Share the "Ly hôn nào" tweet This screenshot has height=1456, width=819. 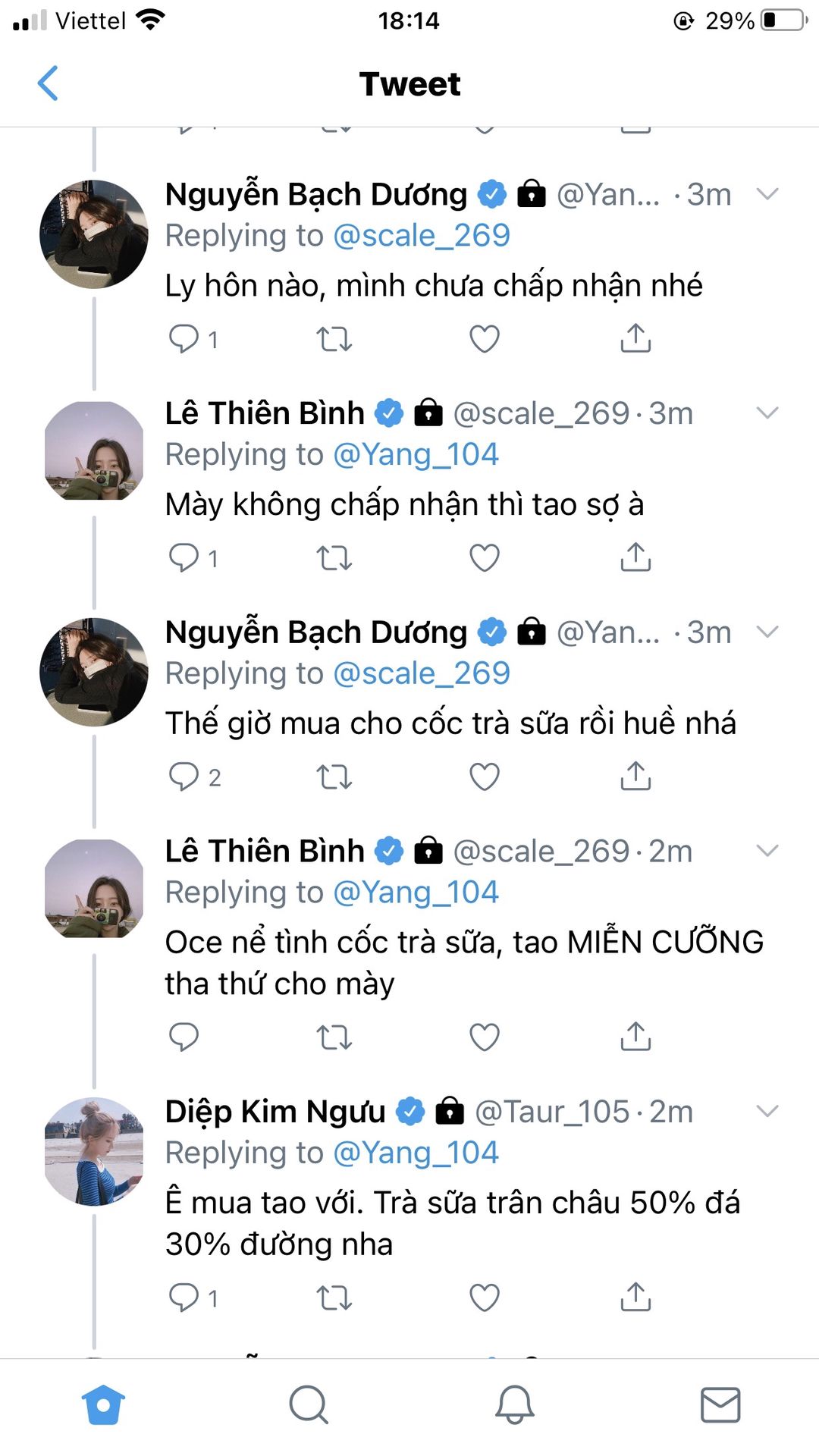(x=635, y=339)
